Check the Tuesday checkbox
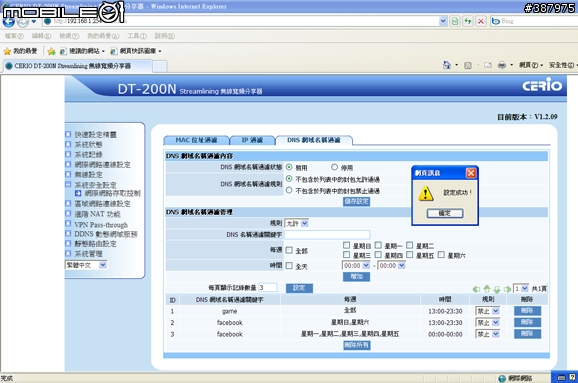The height and width of the screenshot is (383, 578). (x=410, y=245)
